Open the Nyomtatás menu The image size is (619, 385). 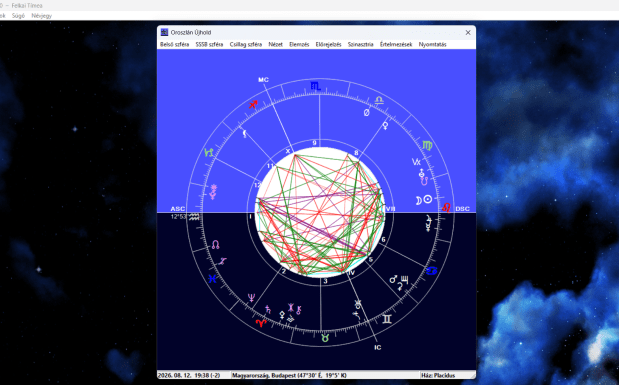(432, 45)
